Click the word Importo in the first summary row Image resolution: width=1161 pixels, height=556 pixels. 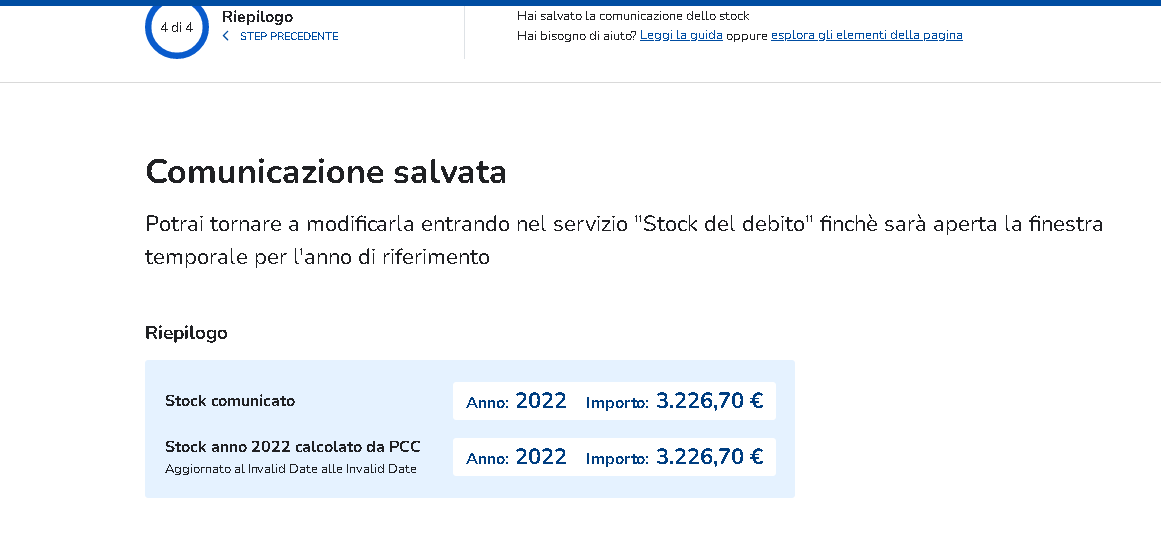[616, 403]
